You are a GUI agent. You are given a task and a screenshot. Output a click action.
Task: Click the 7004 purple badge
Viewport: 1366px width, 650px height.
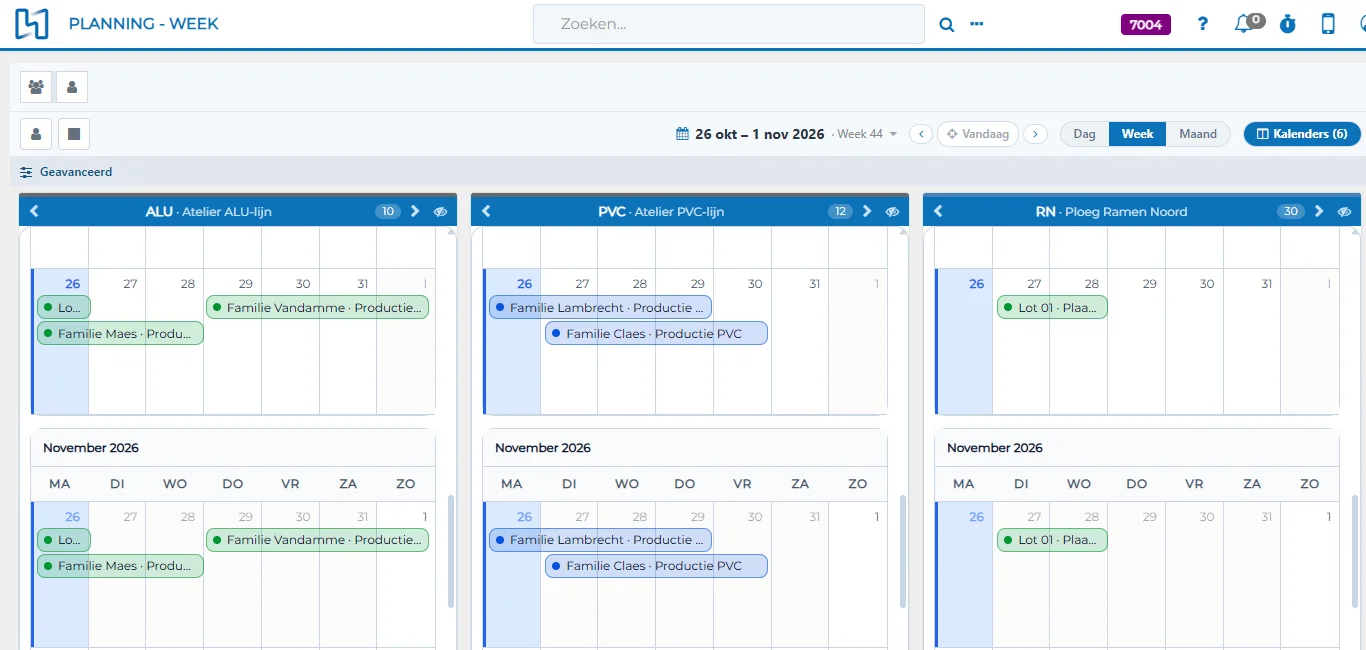1145,25
